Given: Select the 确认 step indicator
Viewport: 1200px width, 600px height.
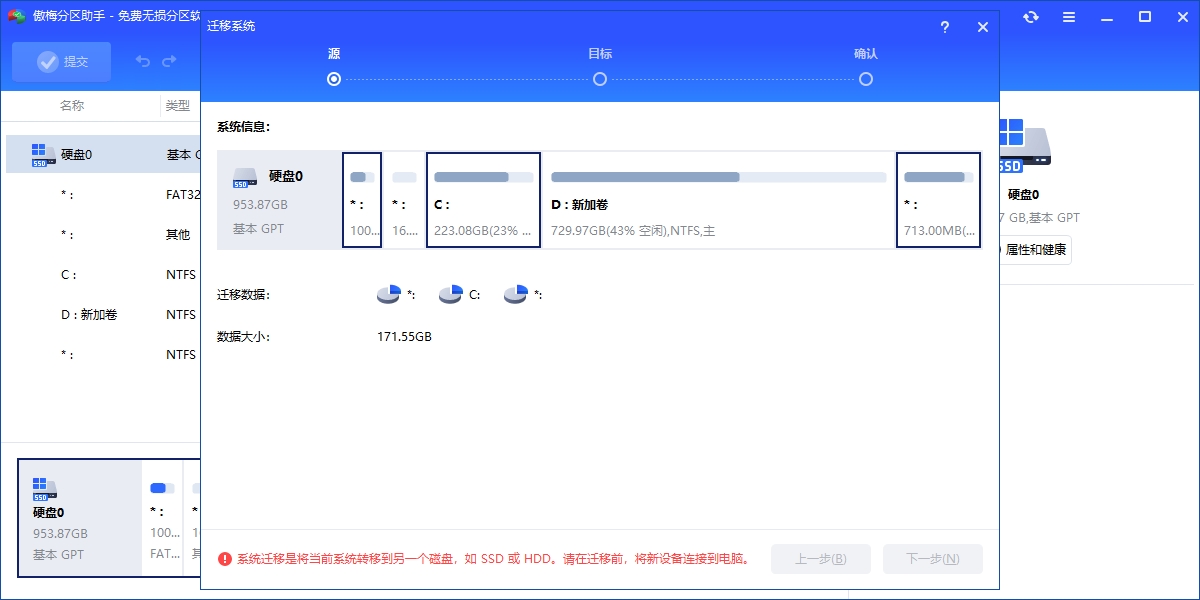Looking at the screenshot, I should point(866,78).
